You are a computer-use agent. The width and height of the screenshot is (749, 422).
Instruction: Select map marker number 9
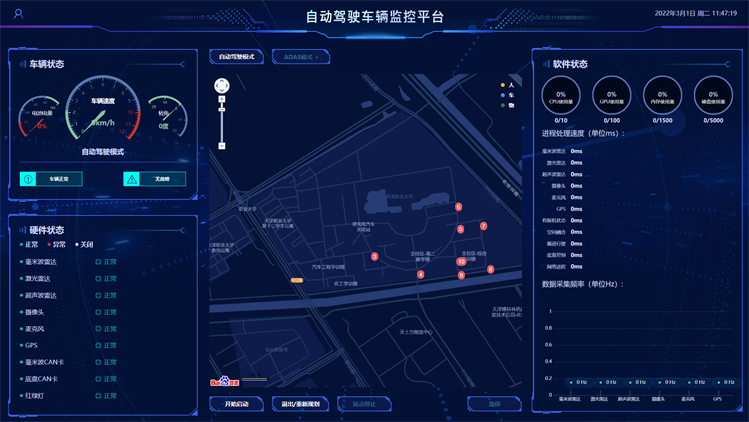click(461, 275)
